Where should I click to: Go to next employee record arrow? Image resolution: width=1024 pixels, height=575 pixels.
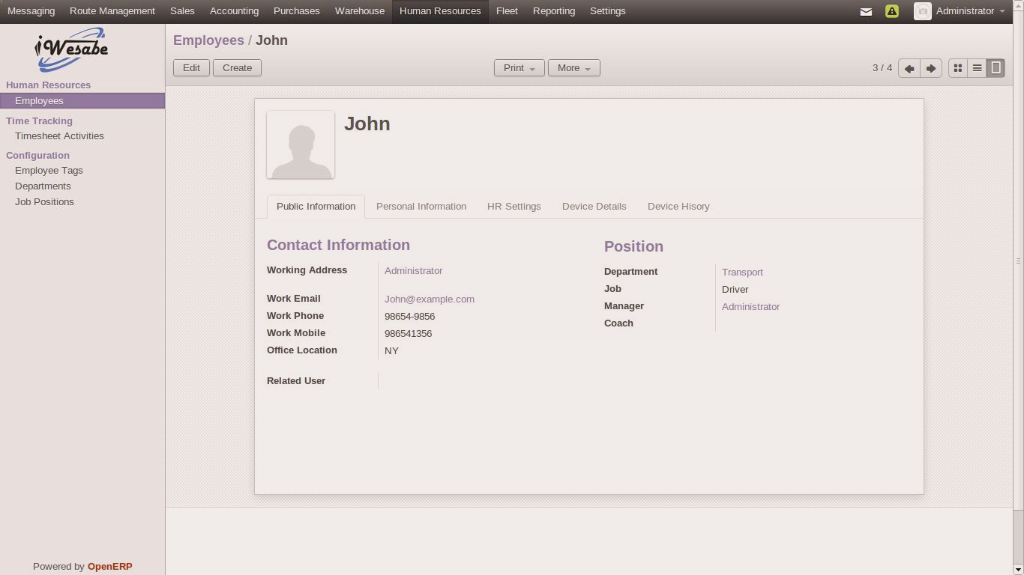931,68
